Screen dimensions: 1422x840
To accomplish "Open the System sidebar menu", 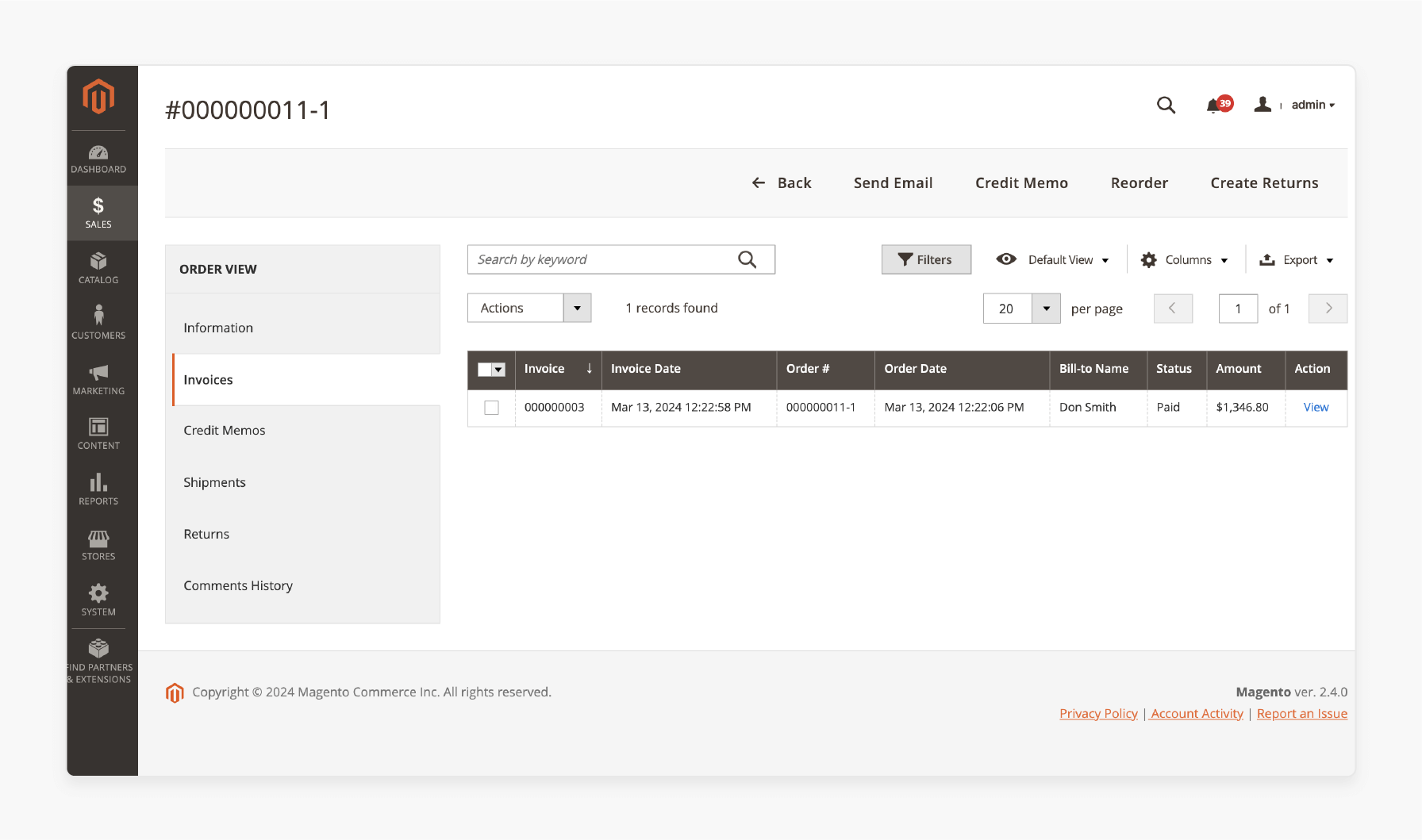I will 98,600.
